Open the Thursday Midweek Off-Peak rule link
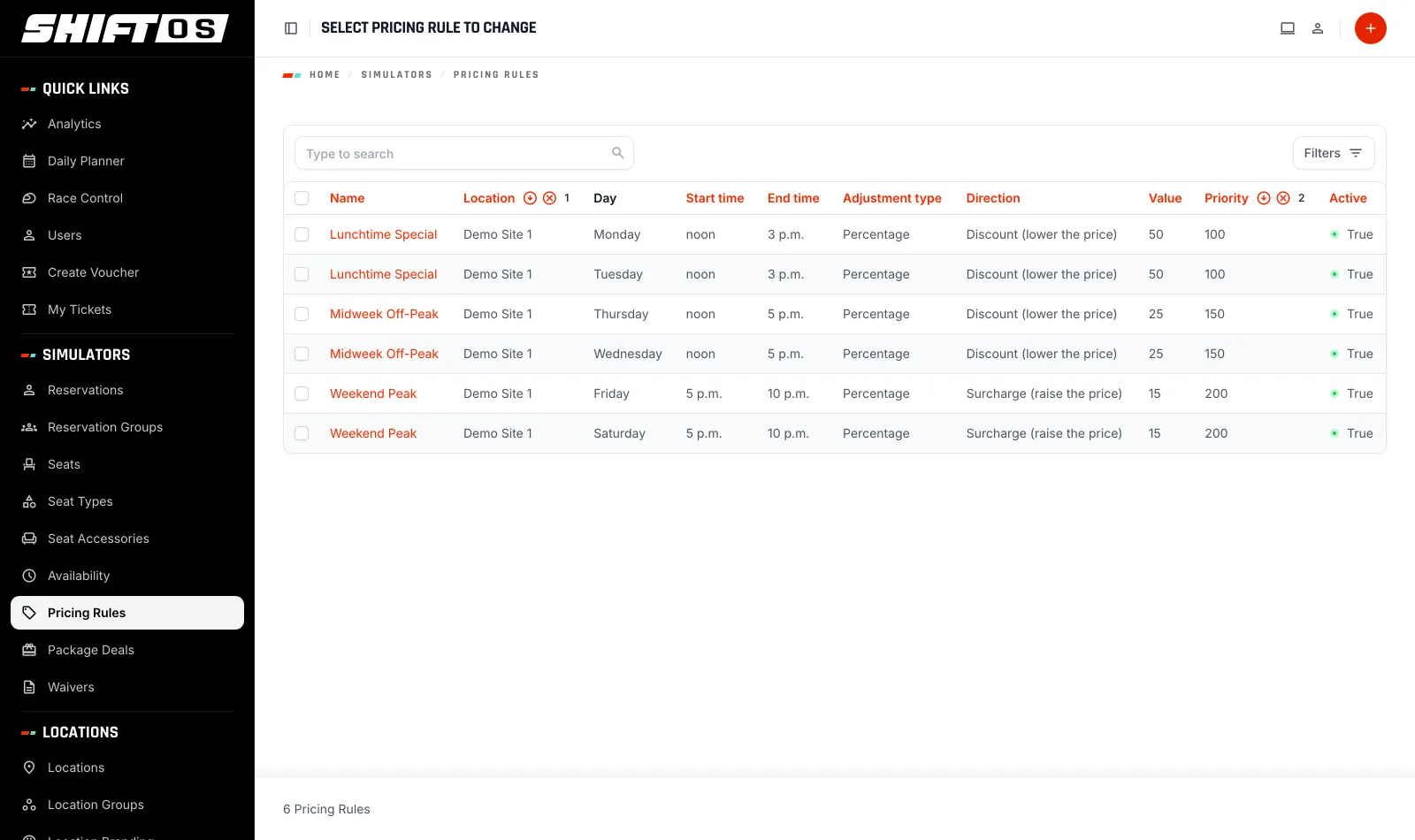Viewport: 1415px width, 840px height. (384, 314)
